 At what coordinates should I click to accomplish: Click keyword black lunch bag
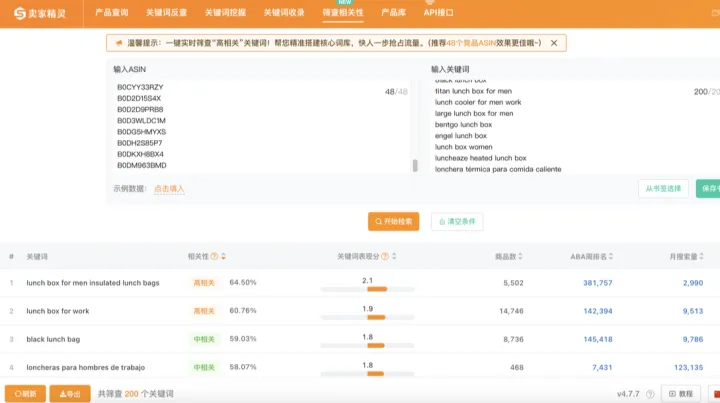(x=53, y=339)
